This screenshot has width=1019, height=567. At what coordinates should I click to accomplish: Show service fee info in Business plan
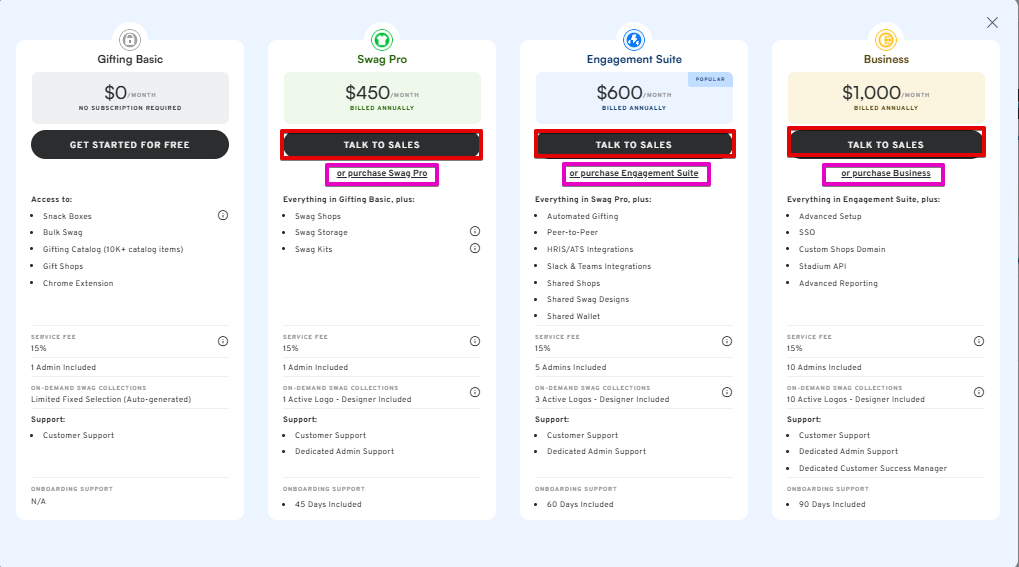coord(979,341)
